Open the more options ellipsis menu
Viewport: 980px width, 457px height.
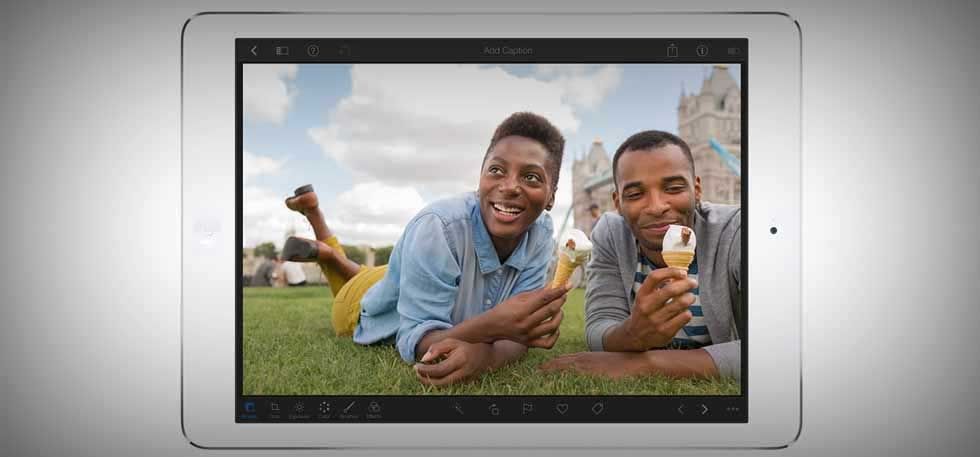(x=732, y=409)
